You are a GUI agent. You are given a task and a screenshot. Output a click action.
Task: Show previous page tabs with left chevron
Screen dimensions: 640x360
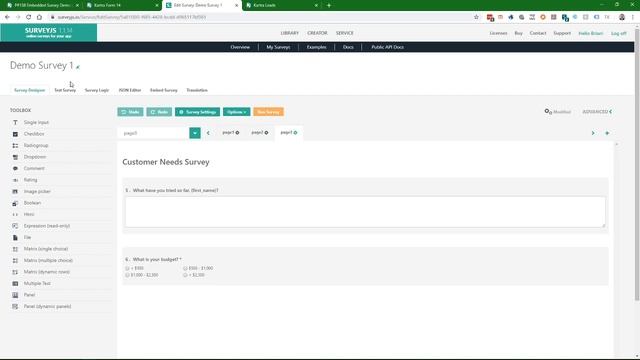(208, 133)
